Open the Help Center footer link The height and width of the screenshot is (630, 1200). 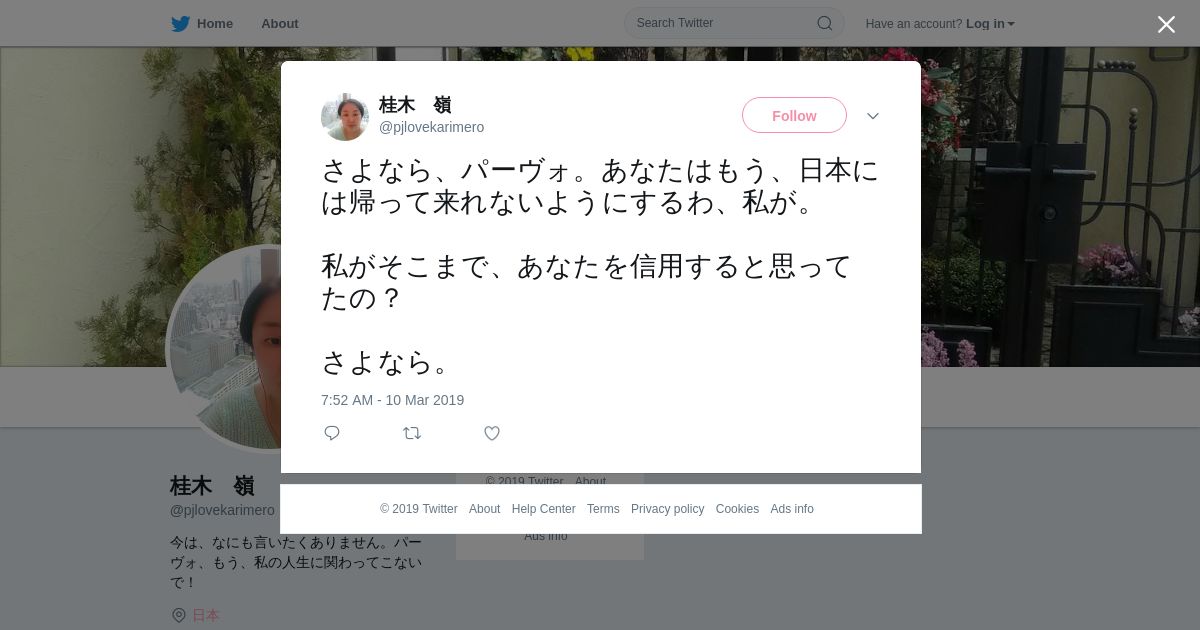pyautogui.click(x=544, y=509)
